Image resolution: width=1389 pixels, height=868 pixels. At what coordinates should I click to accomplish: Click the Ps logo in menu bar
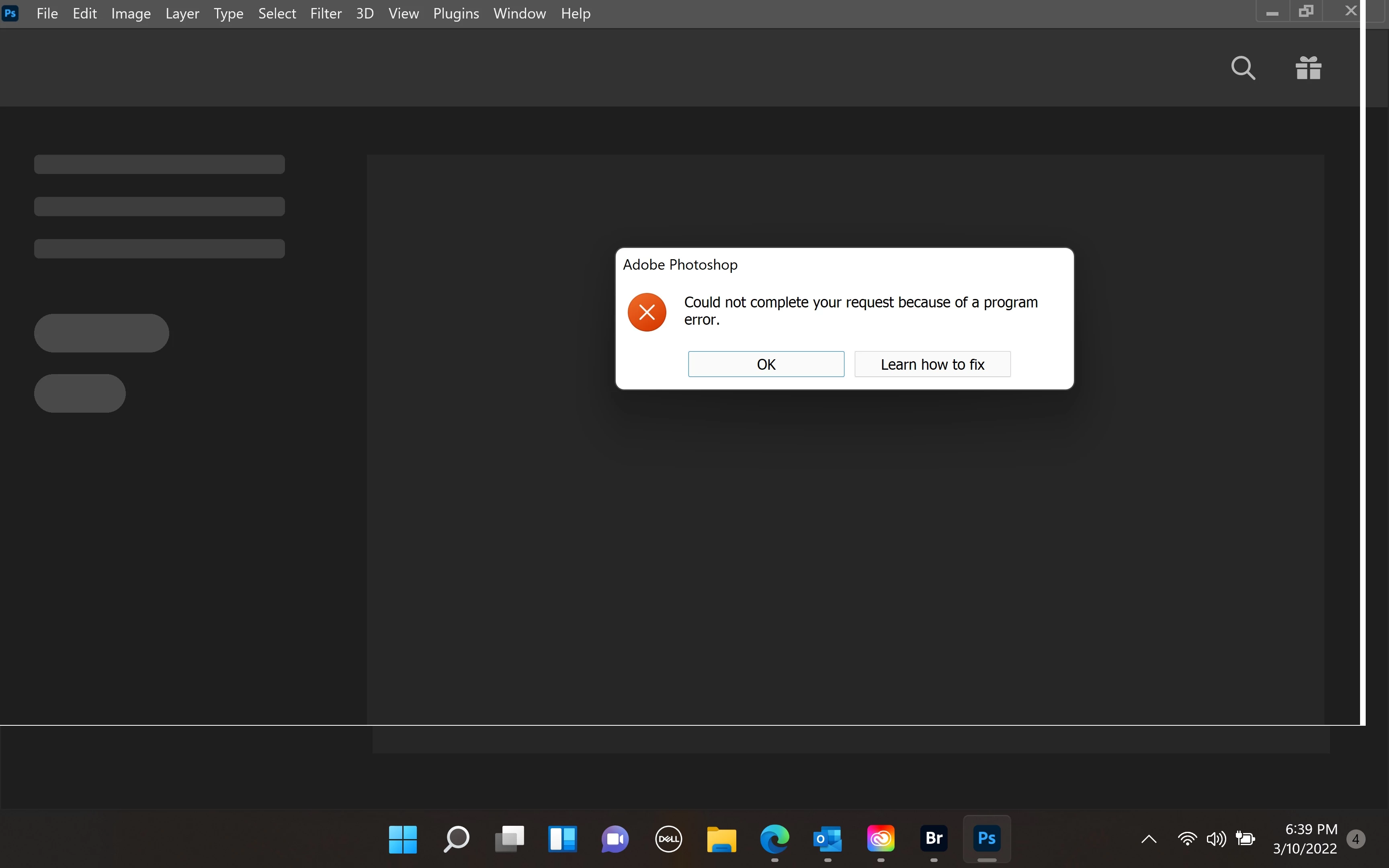click(10, 13)
